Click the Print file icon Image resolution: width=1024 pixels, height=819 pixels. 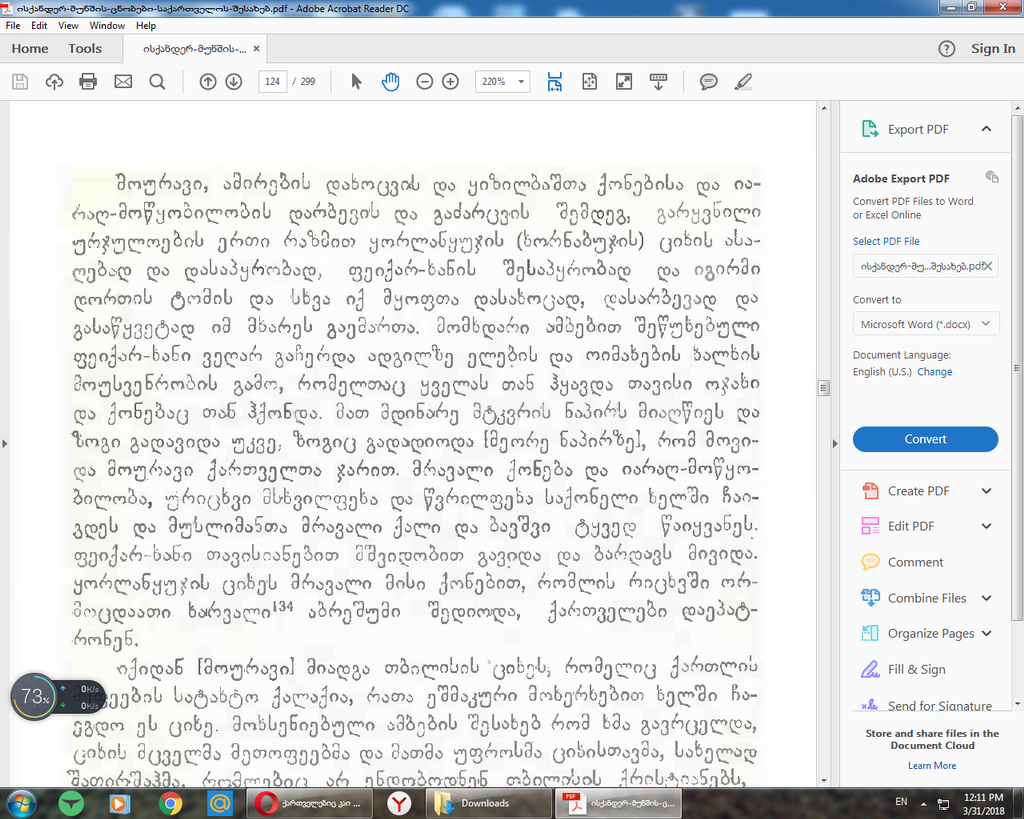(88, 82)
